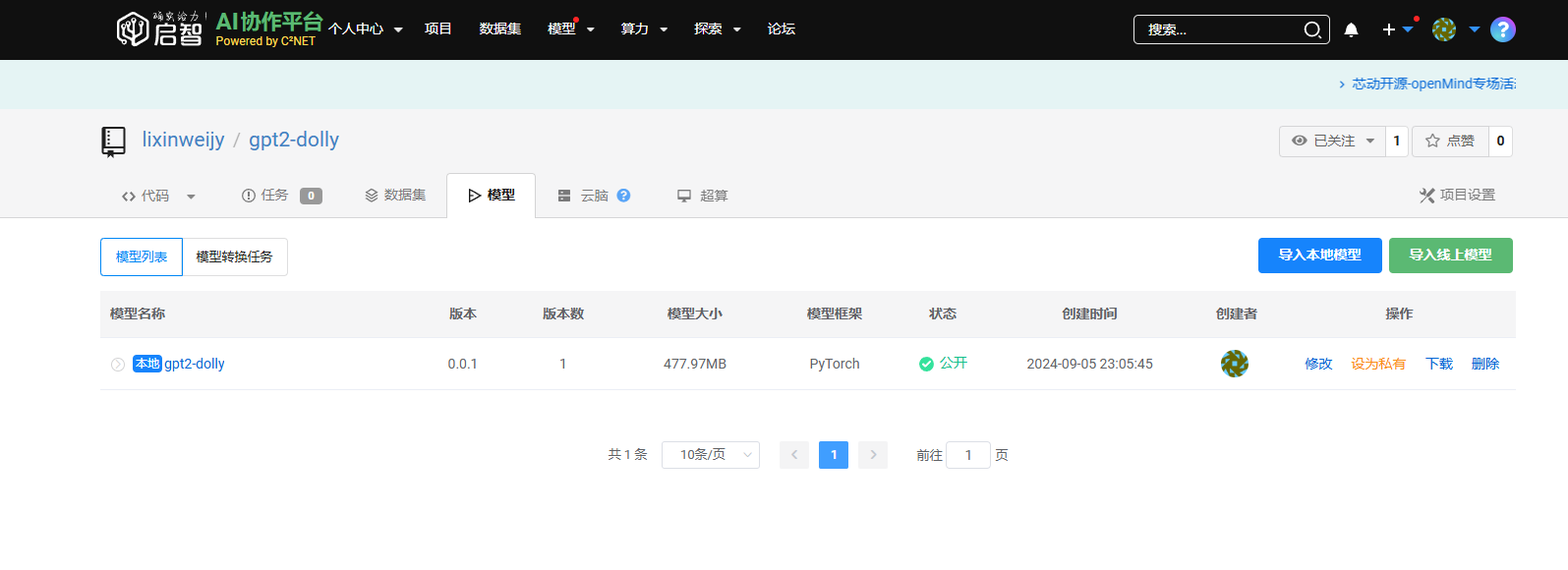Image resolution: width=1568 pixels, height=570 pixels.
Task: Select the 模型转换任务 tab
Action: [x=234, y=256]
